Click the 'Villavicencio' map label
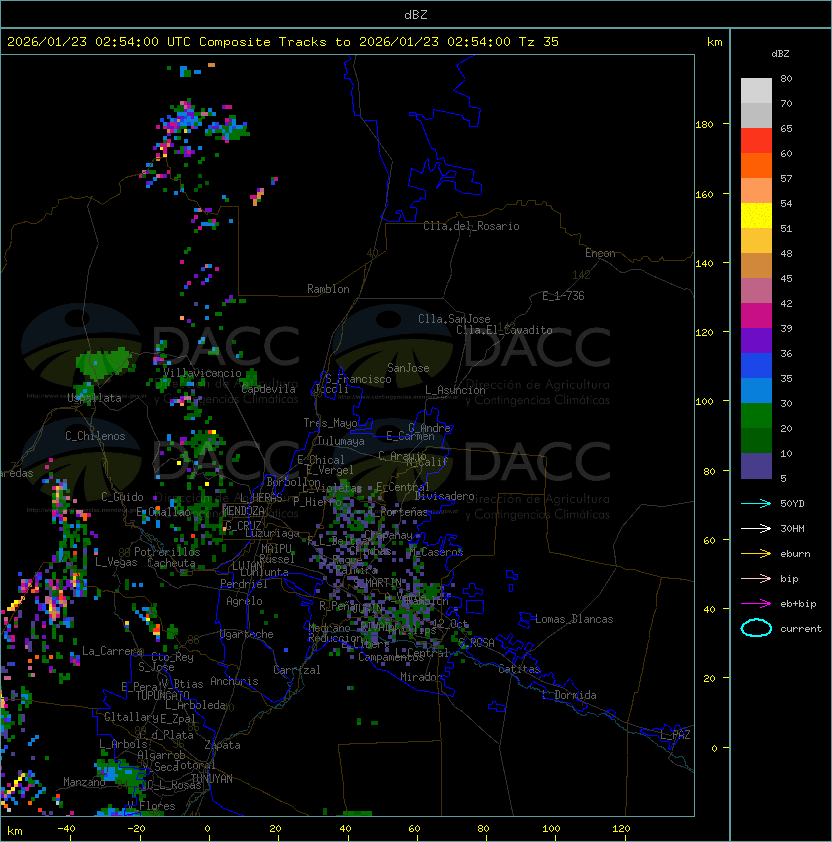This screenshot has width=832, height=842. click(x=202, y=373)
